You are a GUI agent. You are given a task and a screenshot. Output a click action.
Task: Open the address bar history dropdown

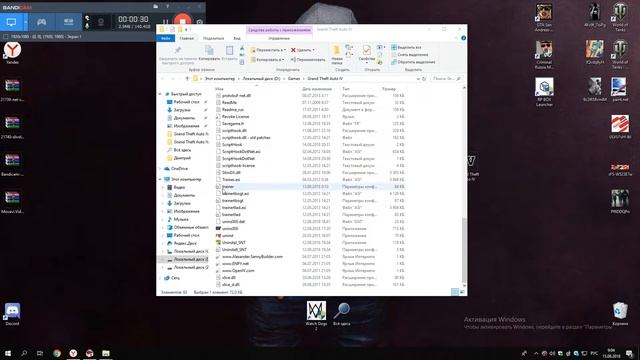coord(418,78)
